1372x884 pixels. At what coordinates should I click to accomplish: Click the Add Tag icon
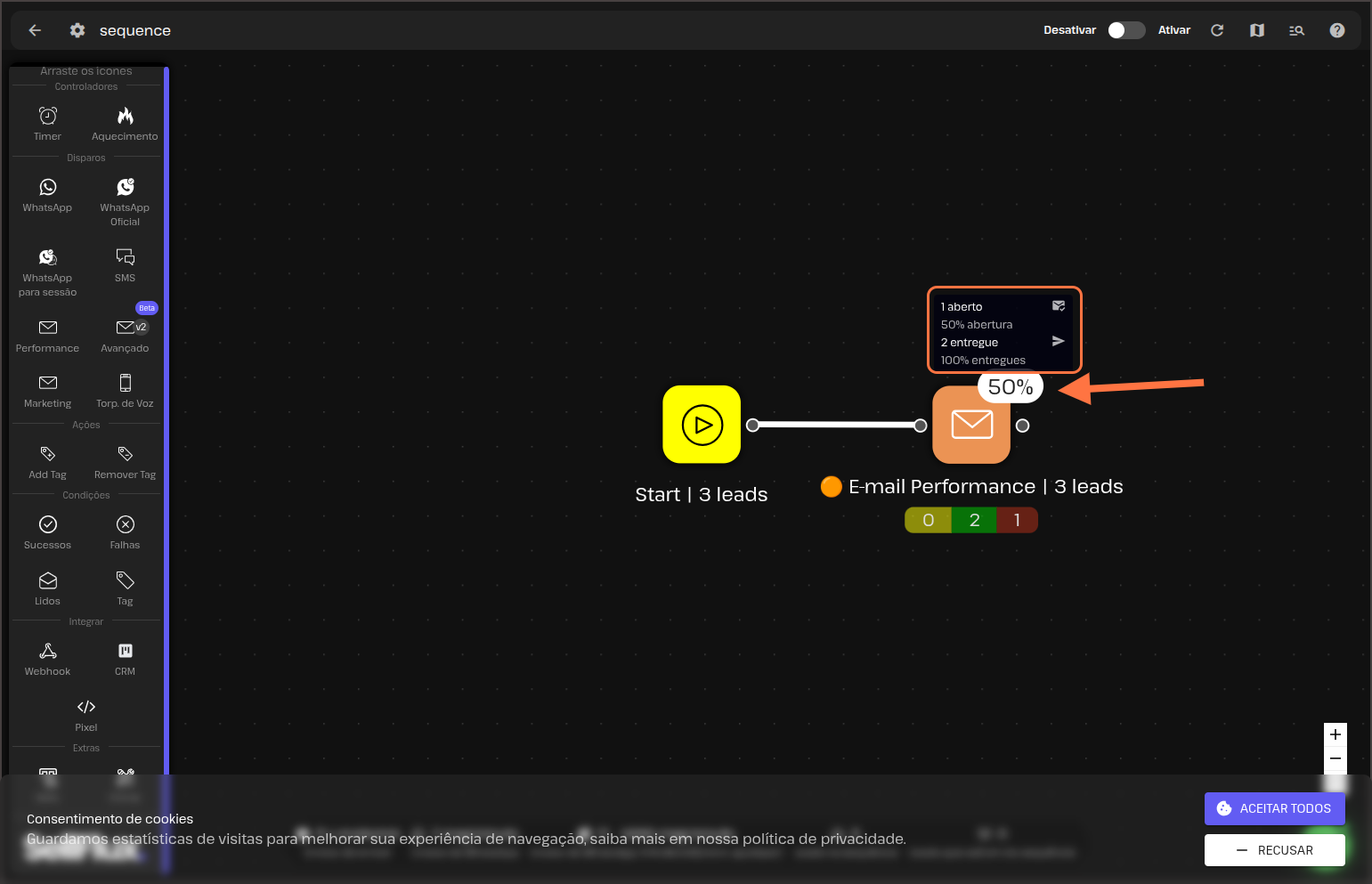point(48,455)
